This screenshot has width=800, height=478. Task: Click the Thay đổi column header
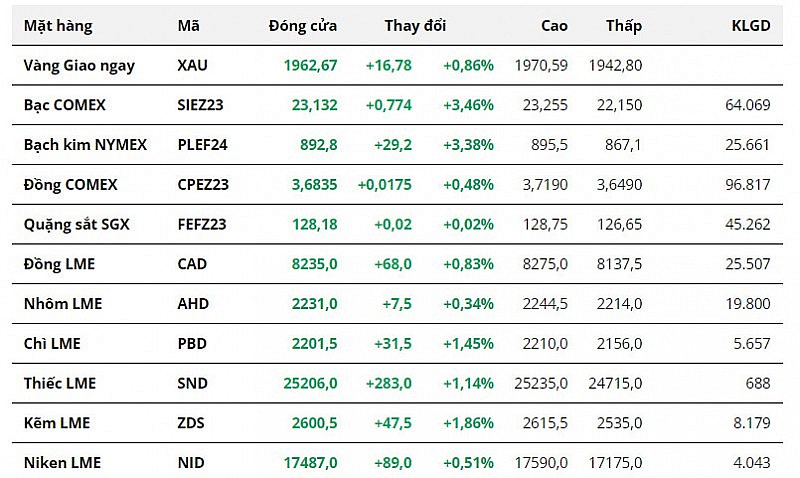(415, 26)
